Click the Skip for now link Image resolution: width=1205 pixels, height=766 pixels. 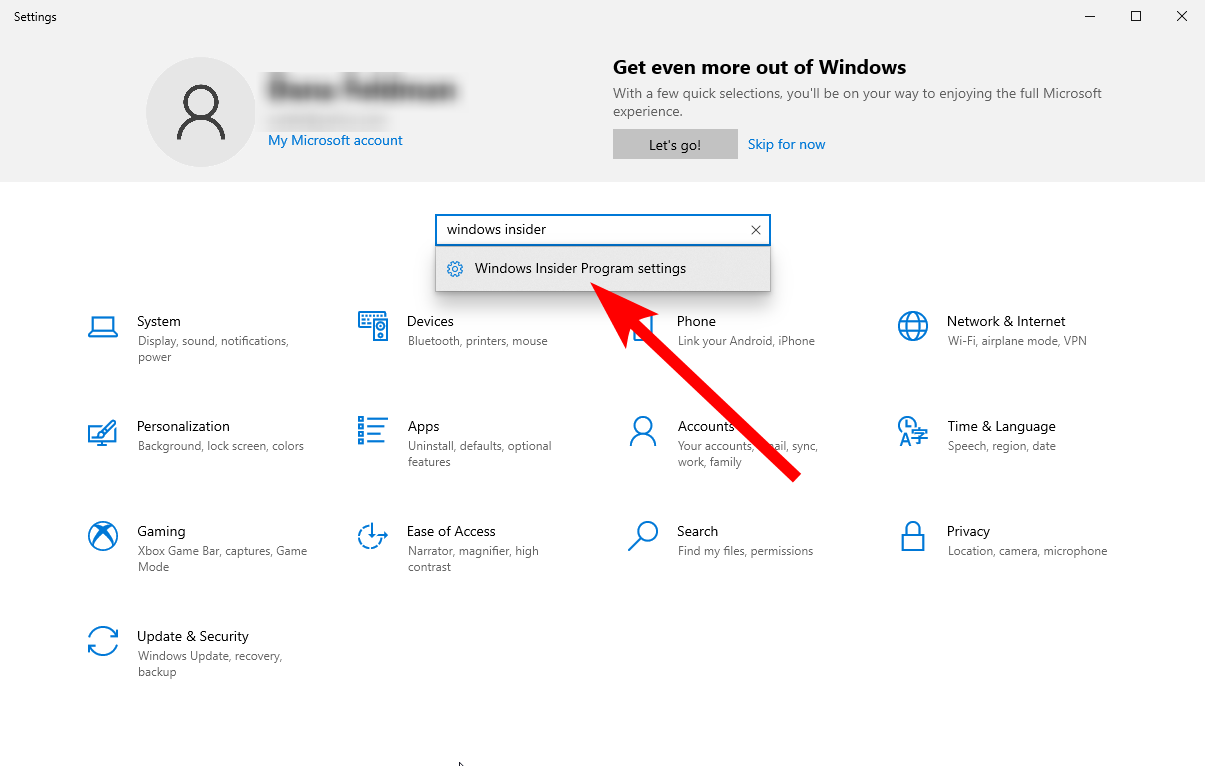click(787, 144)
